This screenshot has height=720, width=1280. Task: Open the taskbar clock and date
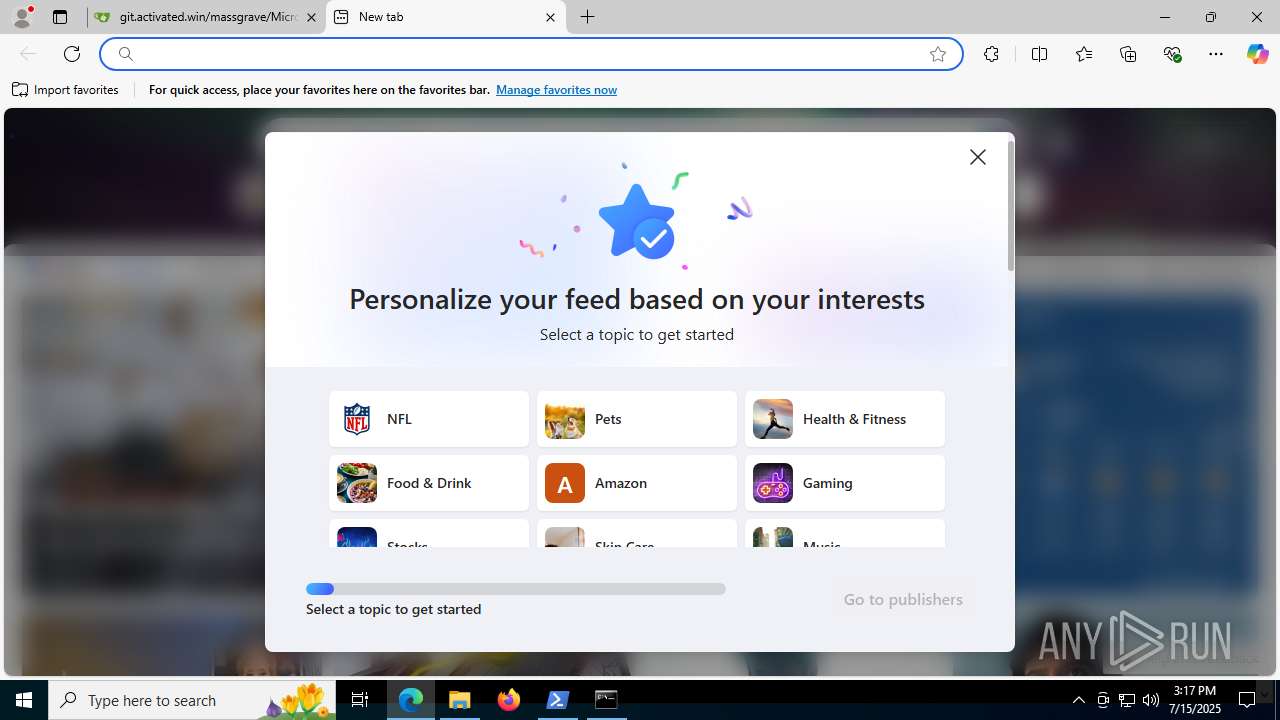point(1195,700)
